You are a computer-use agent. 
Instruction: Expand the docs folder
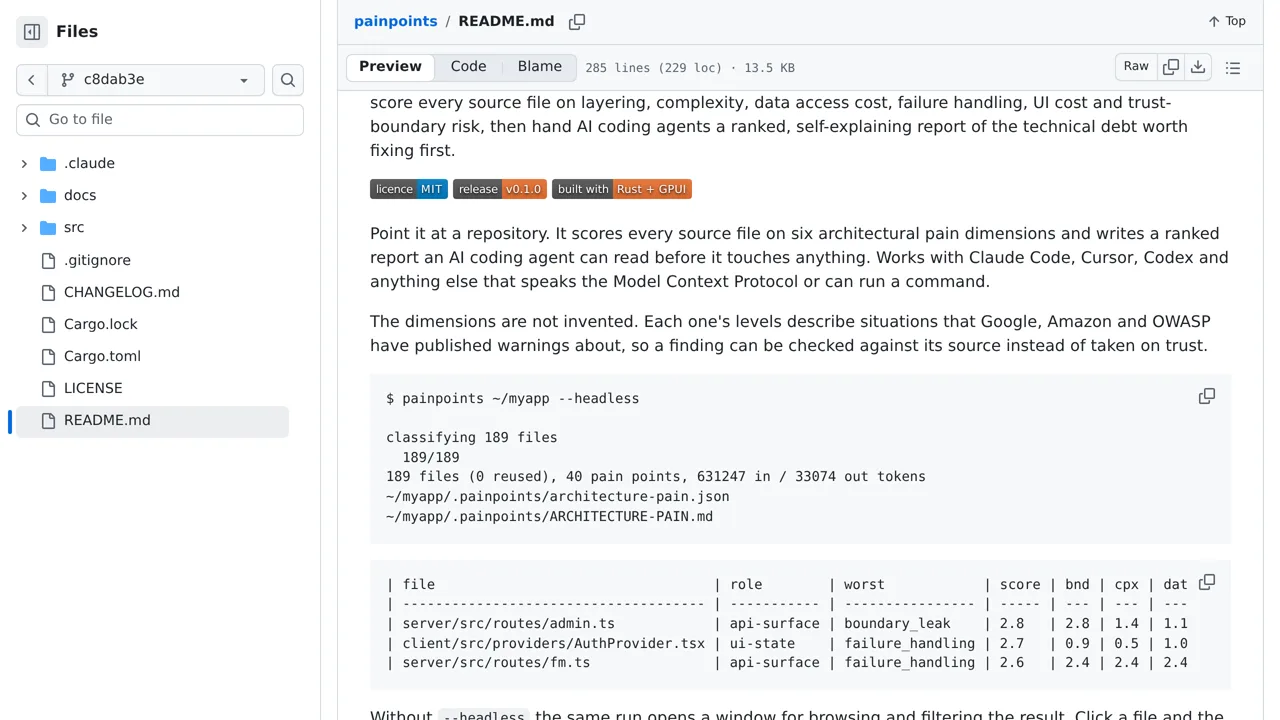click(24, 196)
